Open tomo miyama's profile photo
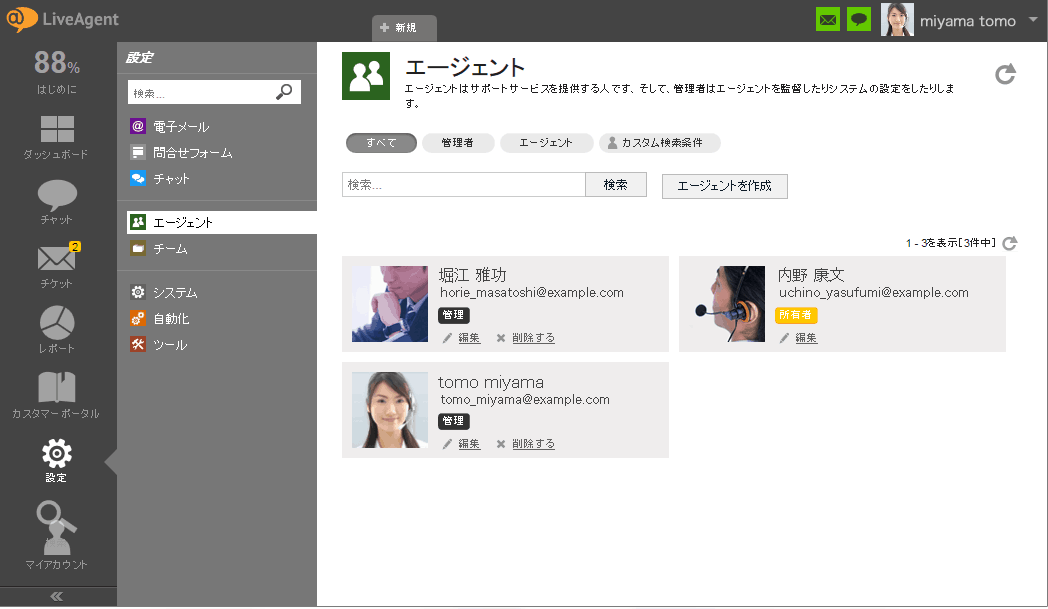The width and height of the screenshot is (1048, 609). (390, 410)
